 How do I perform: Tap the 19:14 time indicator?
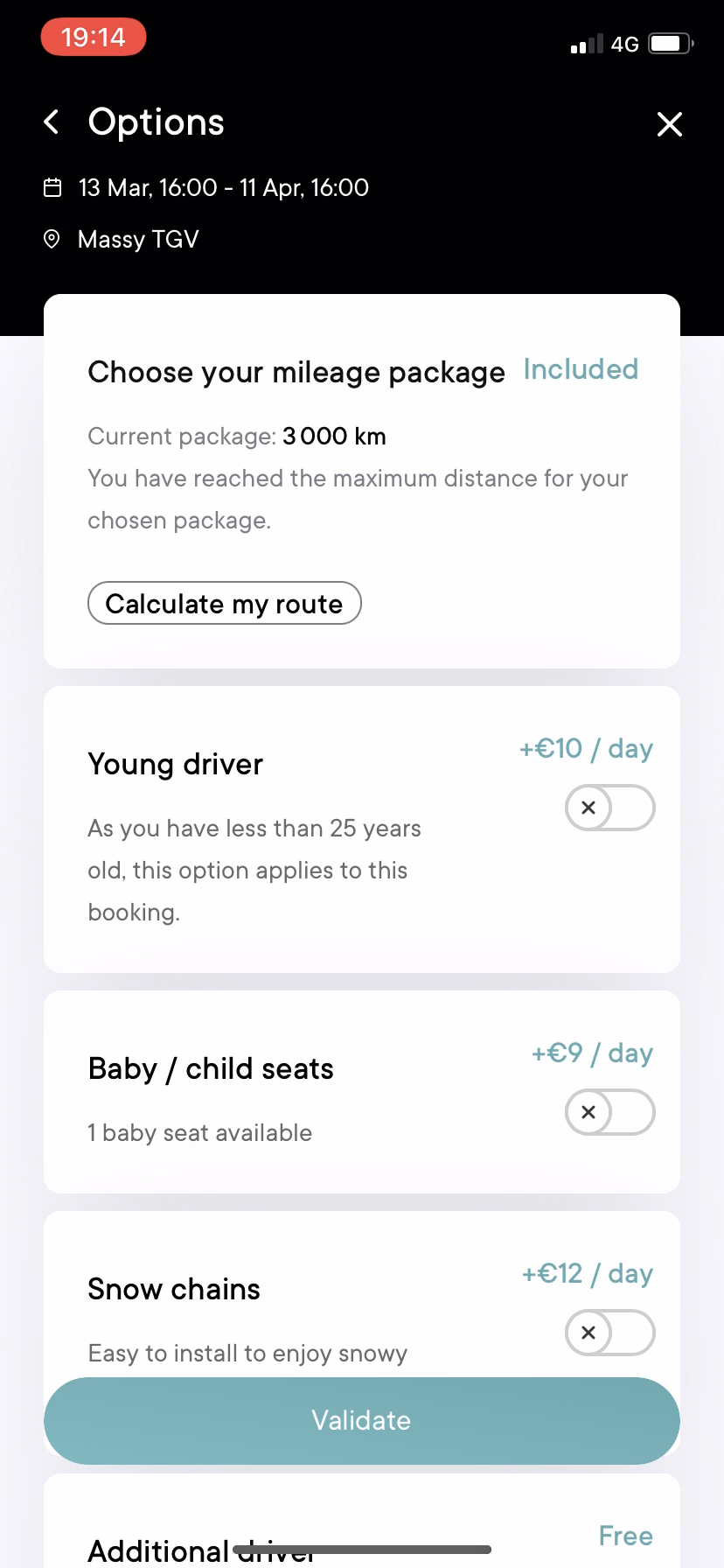tap(94, 38)
